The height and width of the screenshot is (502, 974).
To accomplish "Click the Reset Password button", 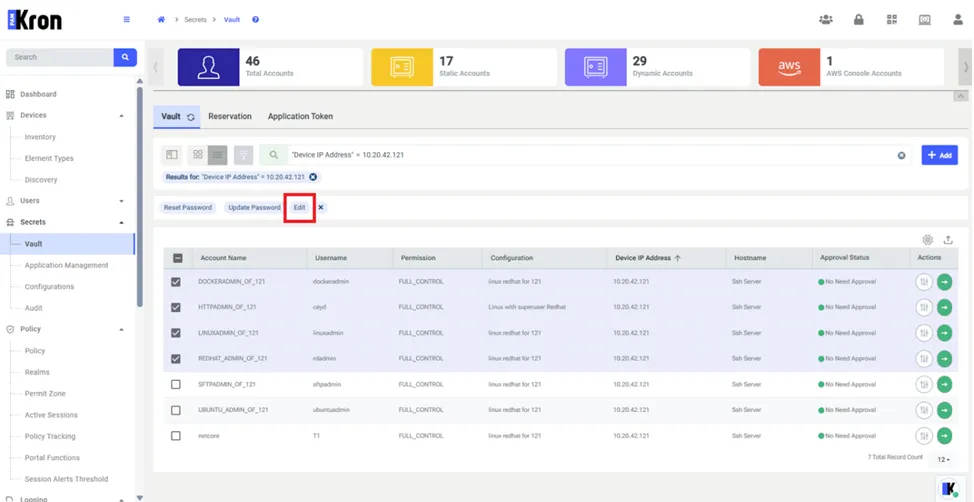I will 188,208.
